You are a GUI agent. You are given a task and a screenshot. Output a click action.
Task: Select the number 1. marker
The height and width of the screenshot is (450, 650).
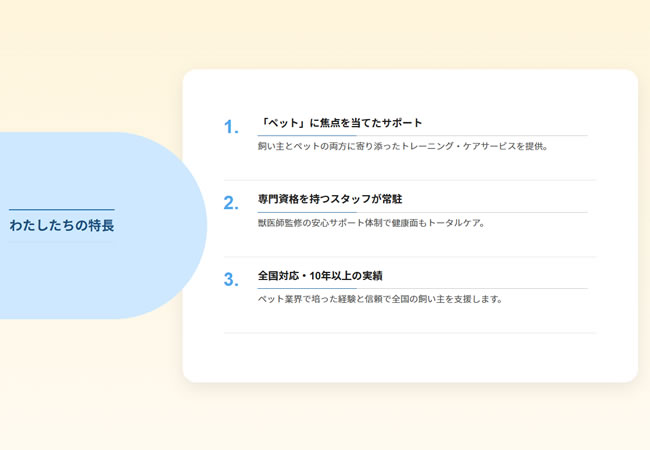coord(231,127)
